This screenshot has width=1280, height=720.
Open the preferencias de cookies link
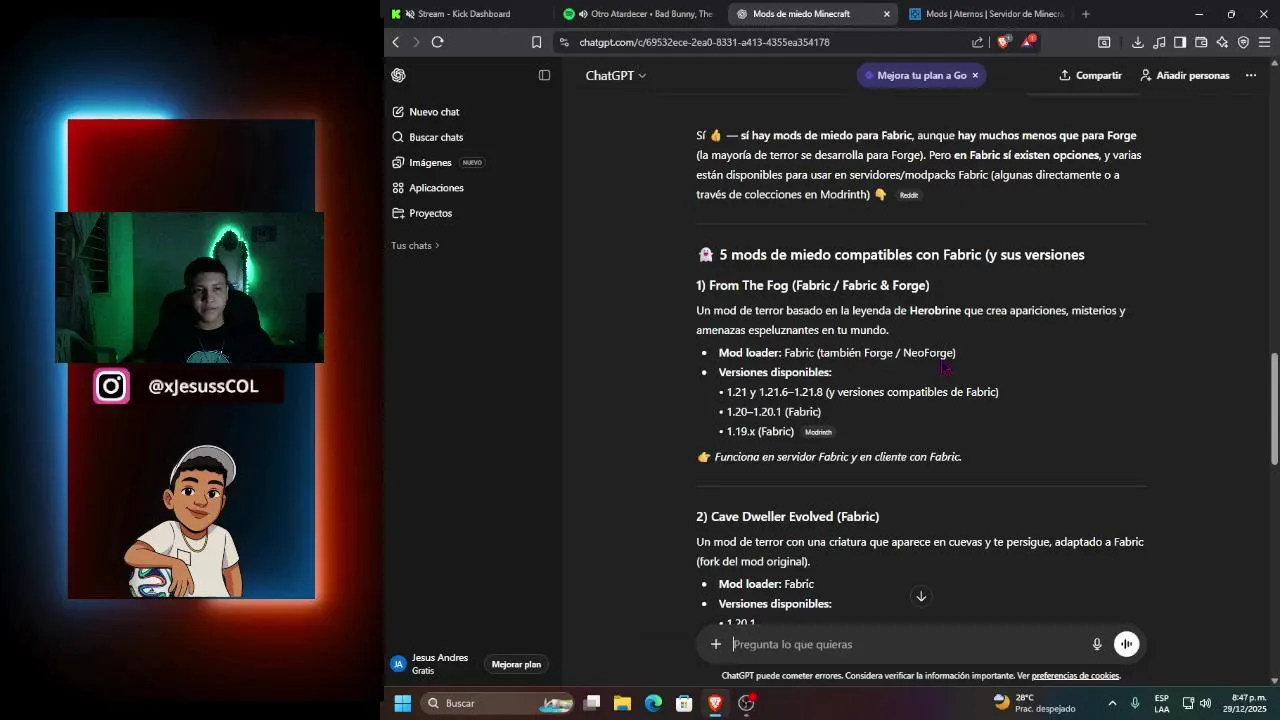pyautogui.click(x=1075, y=676)
